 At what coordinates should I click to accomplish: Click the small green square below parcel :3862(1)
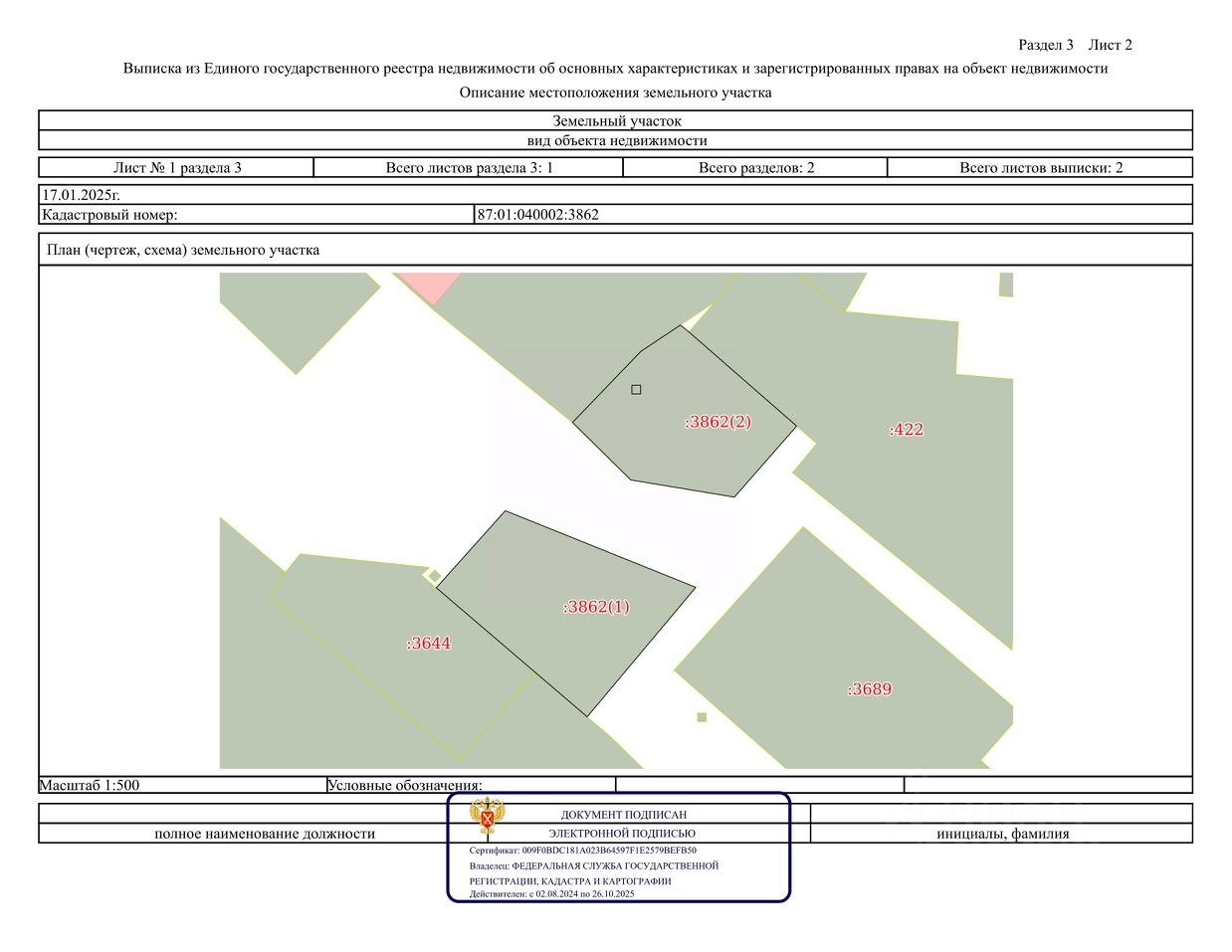[702, 717]
